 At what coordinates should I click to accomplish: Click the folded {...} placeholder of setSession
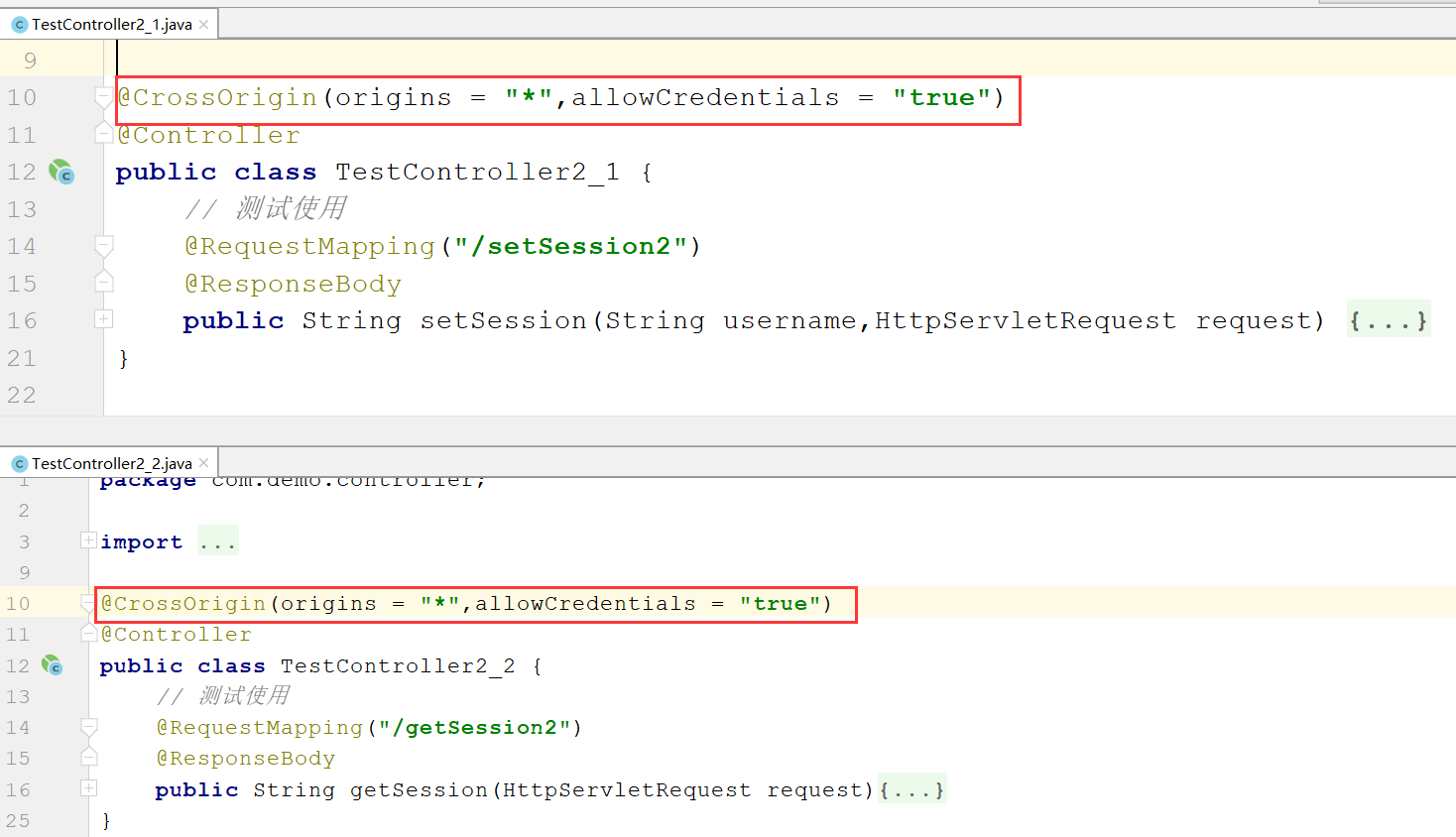pyautogui.click(x=1388, y=320)
